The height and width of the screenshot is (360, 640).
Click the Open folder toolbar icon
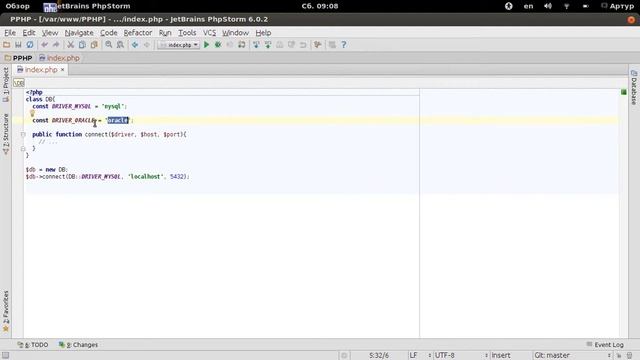coord(7,44)
